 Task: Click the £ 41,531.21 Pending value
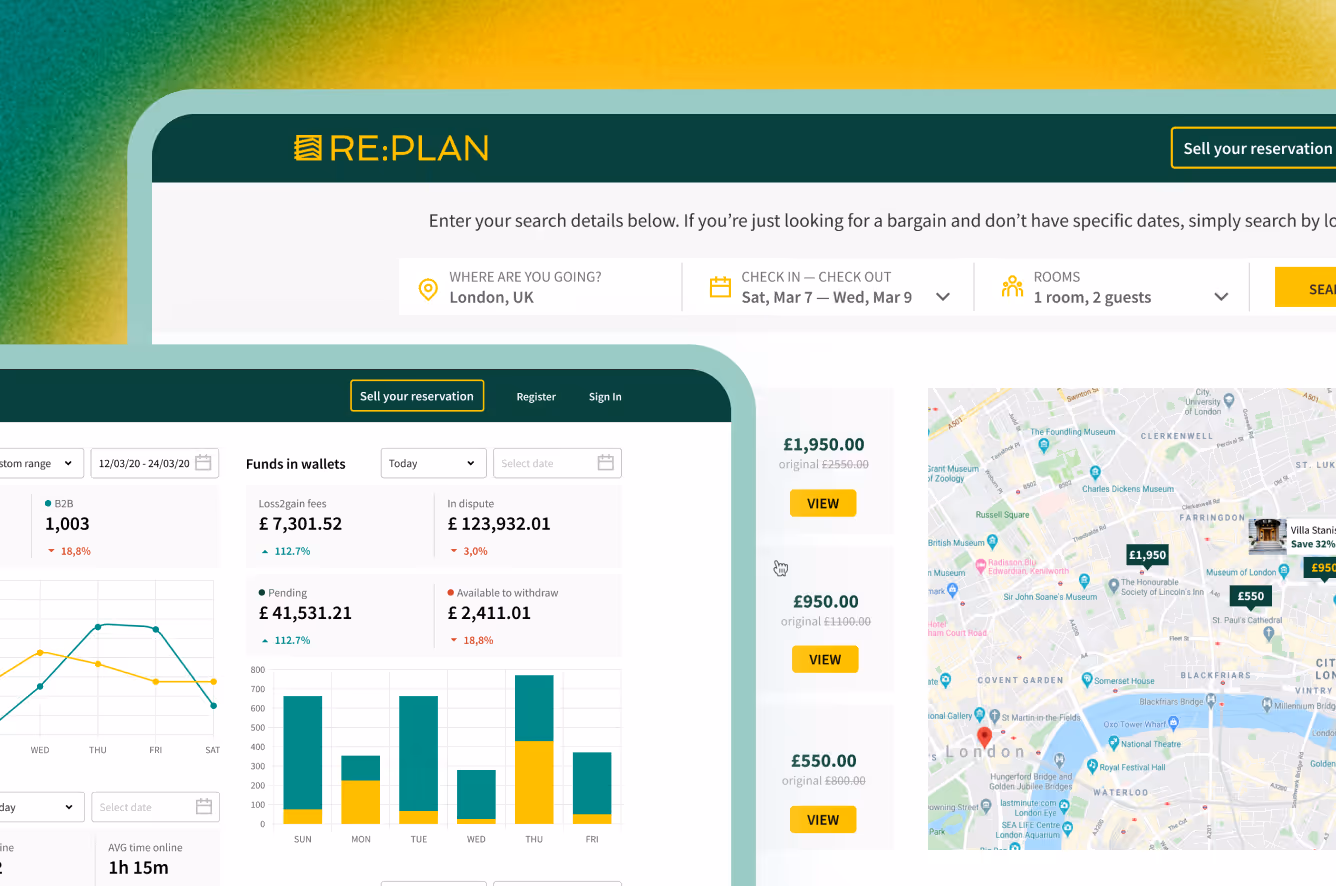(305, 613)
